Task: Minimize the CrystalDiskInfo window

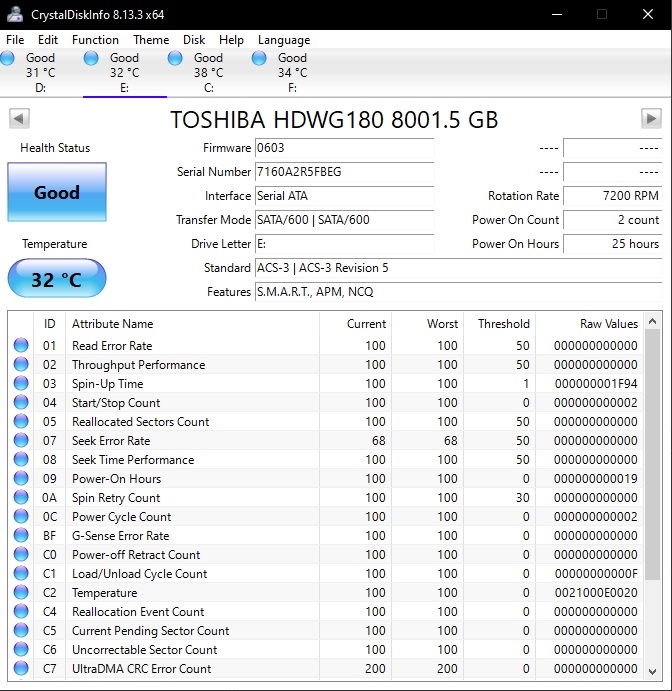Action: 557,14
